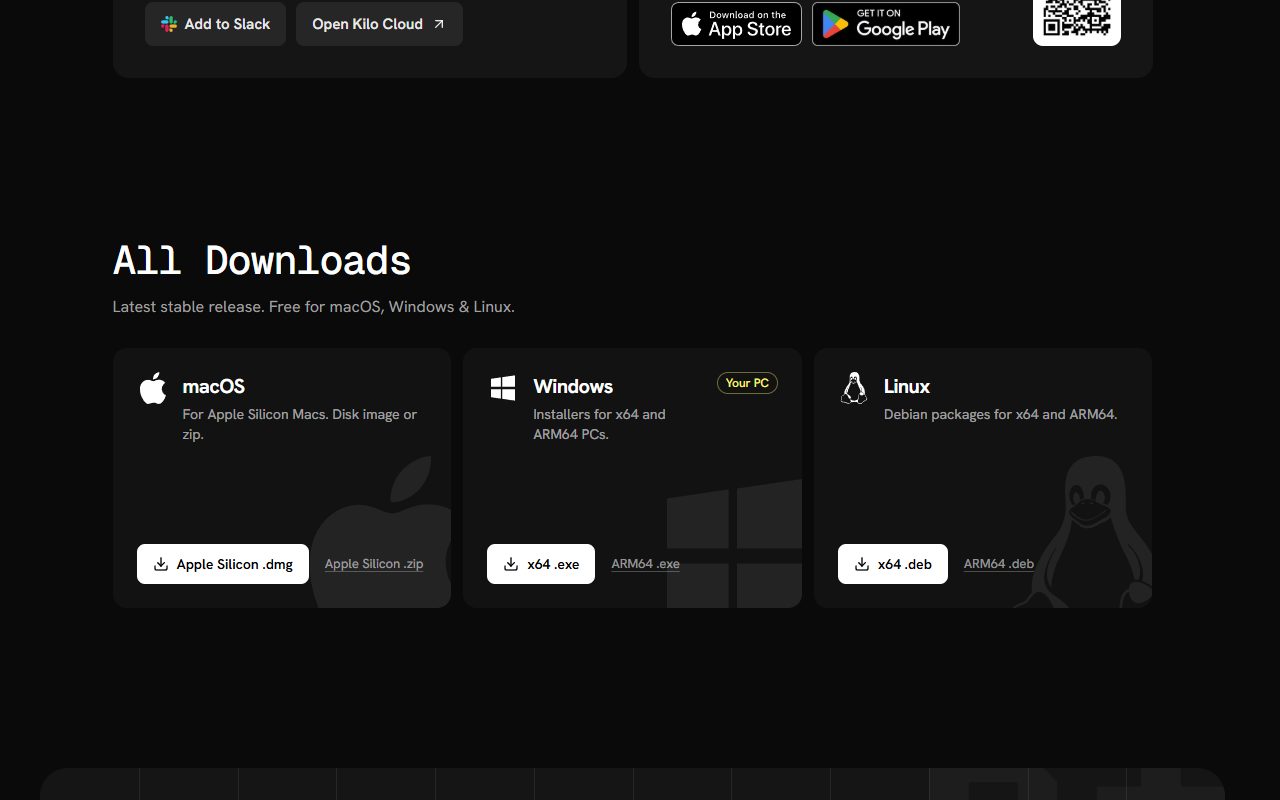This screenshot has width=1280, height=800.
Task: Download the Apple Silicon .dmg installer
Action: click(x=223, y=564)
